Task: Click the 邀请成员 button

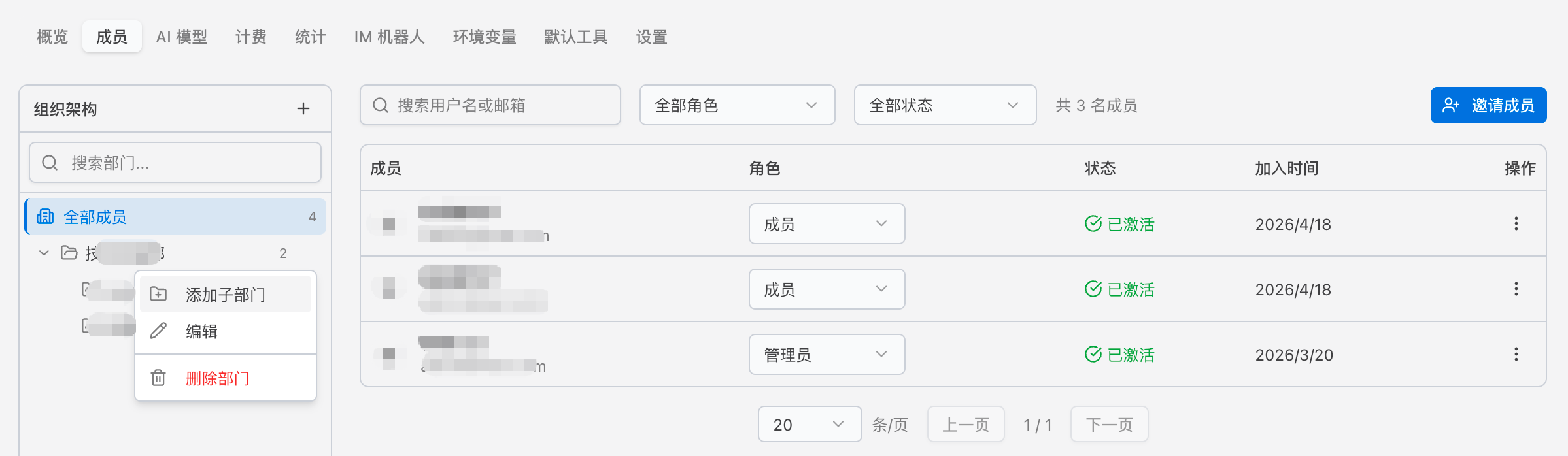Action: click(1488, 105)
